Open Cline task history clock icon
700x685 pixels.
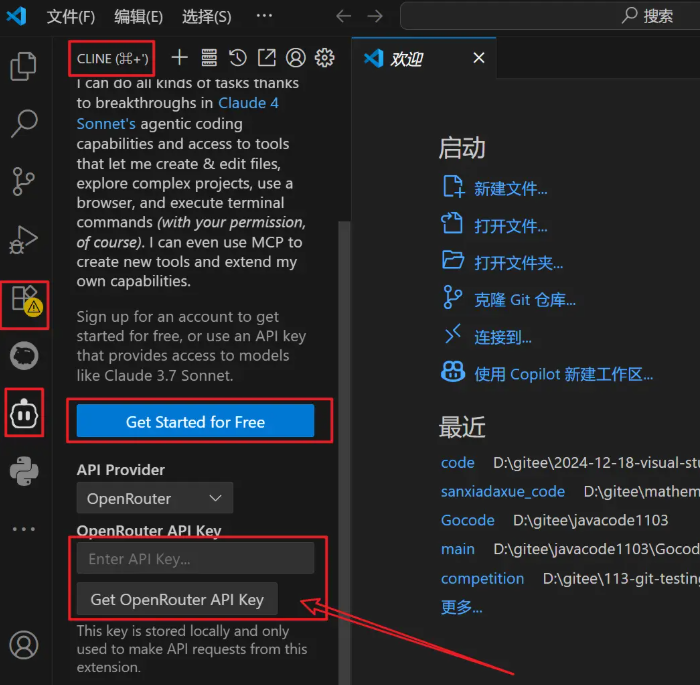(x=238, y=58)
